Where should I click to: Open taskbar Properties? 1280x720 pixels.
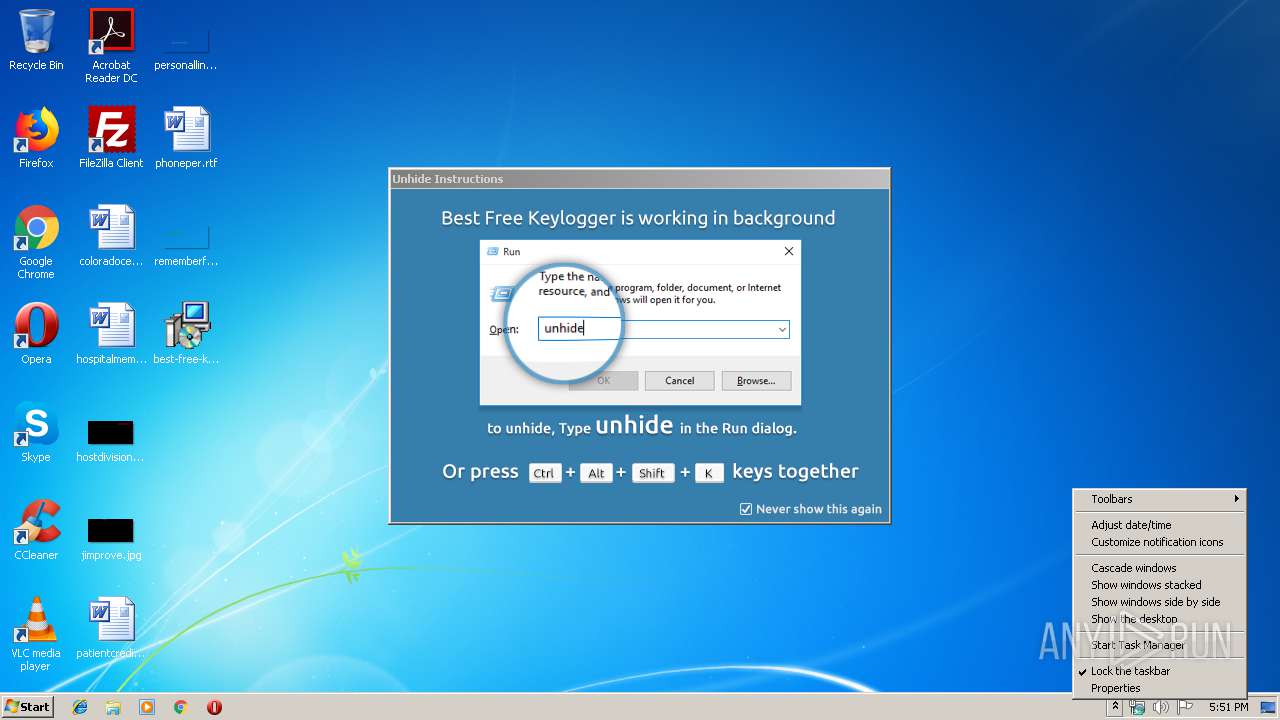coord(1160,688)
